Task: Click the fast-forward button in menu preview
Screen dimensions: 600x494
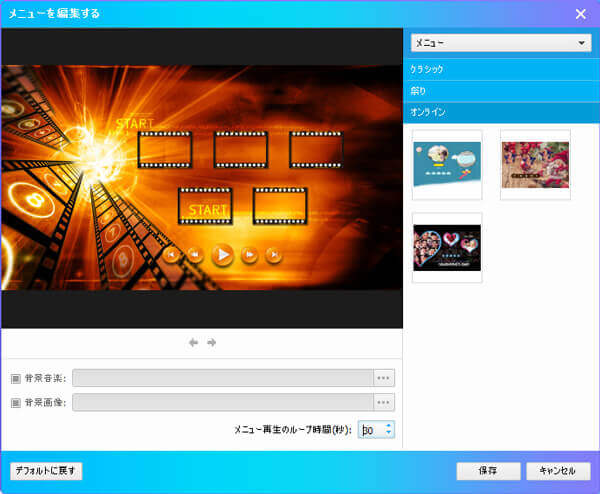Action: [250, 254]
